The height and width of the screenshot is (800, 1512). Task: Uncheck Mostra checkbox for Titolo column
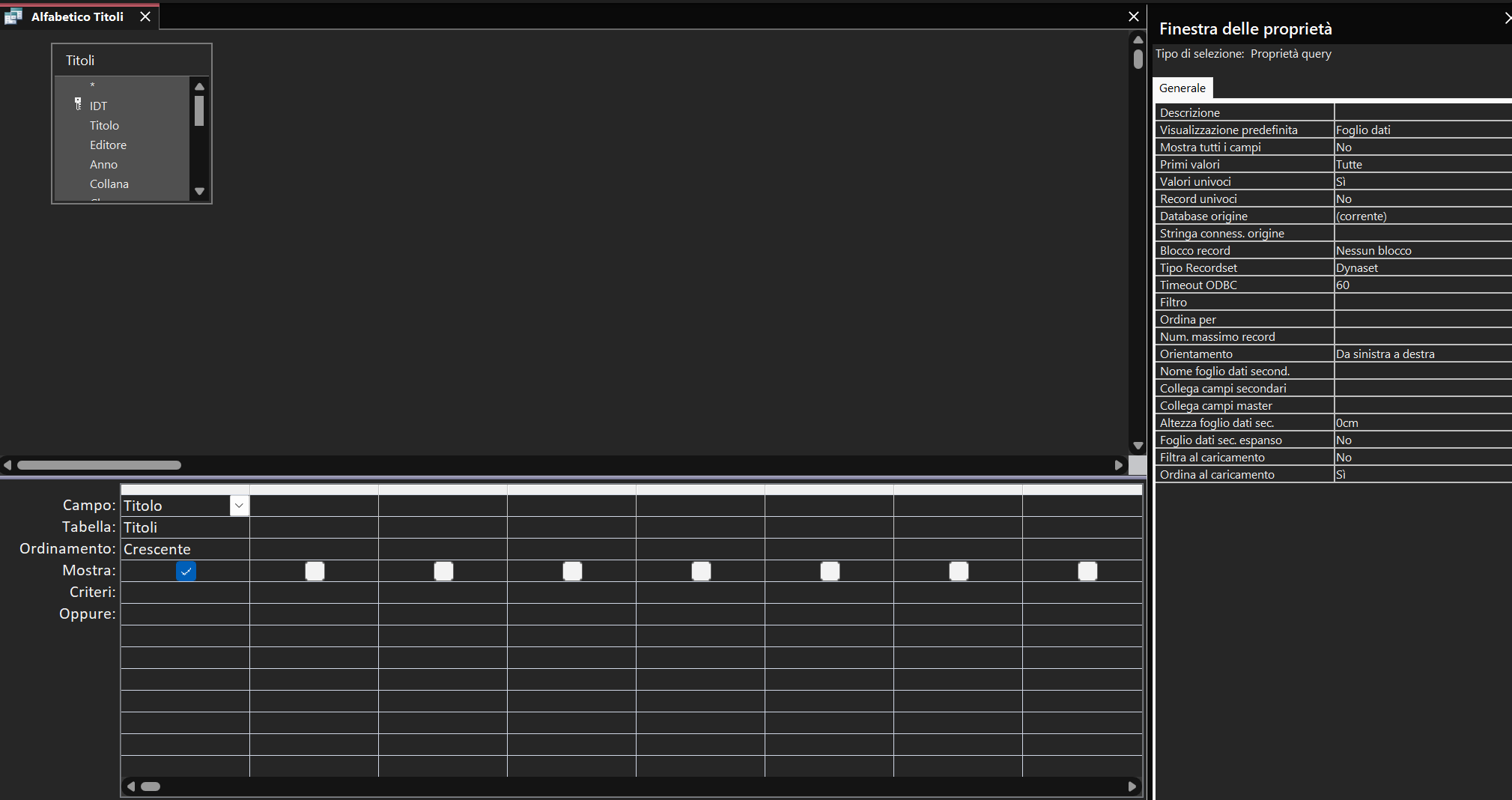pos(186,572)
